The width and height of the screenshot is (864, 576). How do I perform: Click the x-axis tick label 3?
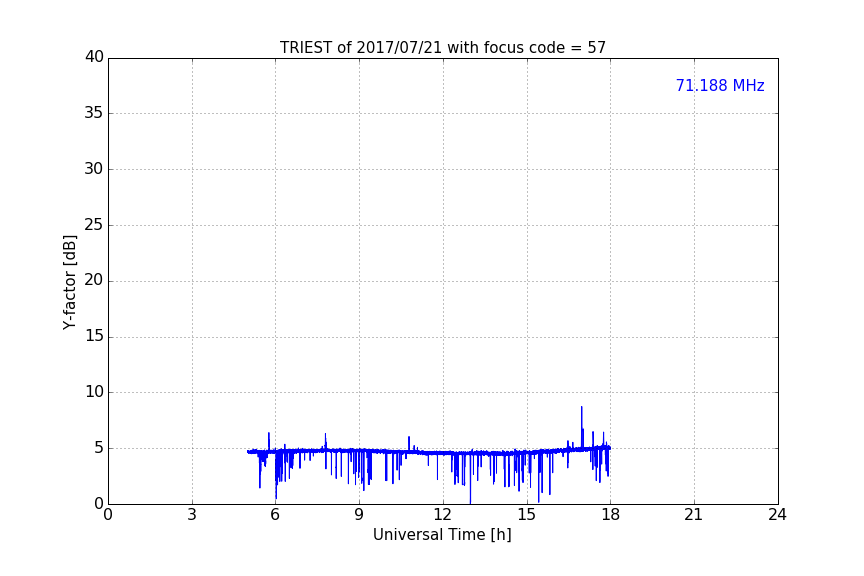(192, 515)
